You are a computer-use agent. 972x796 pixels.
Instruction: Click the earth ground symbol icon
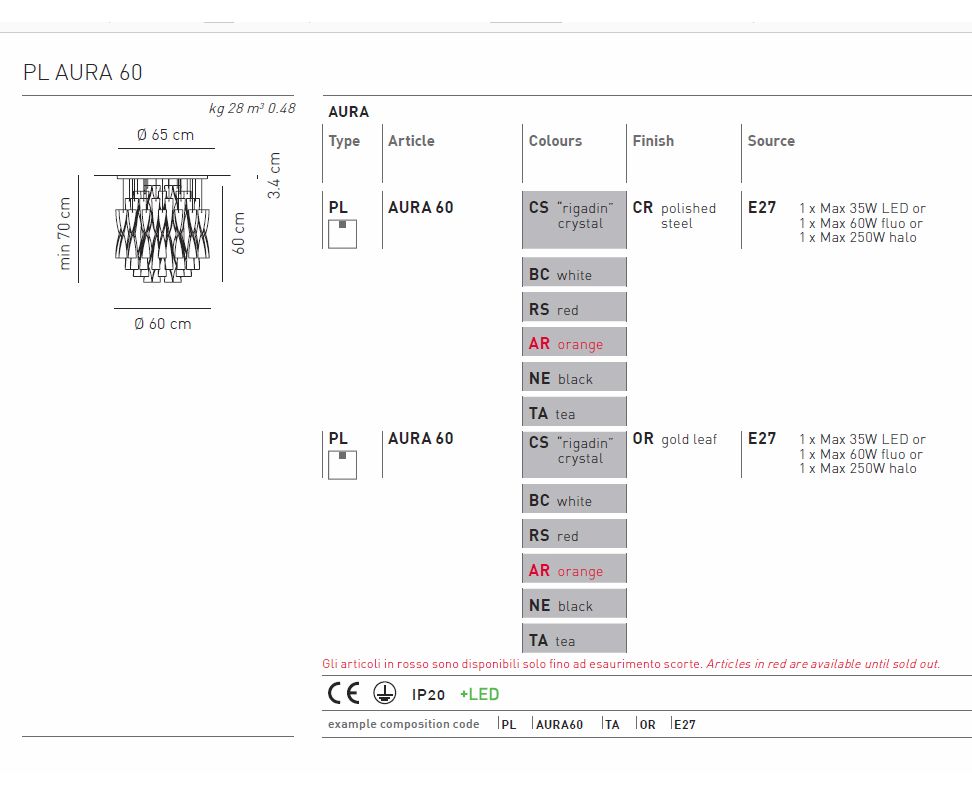384,694
